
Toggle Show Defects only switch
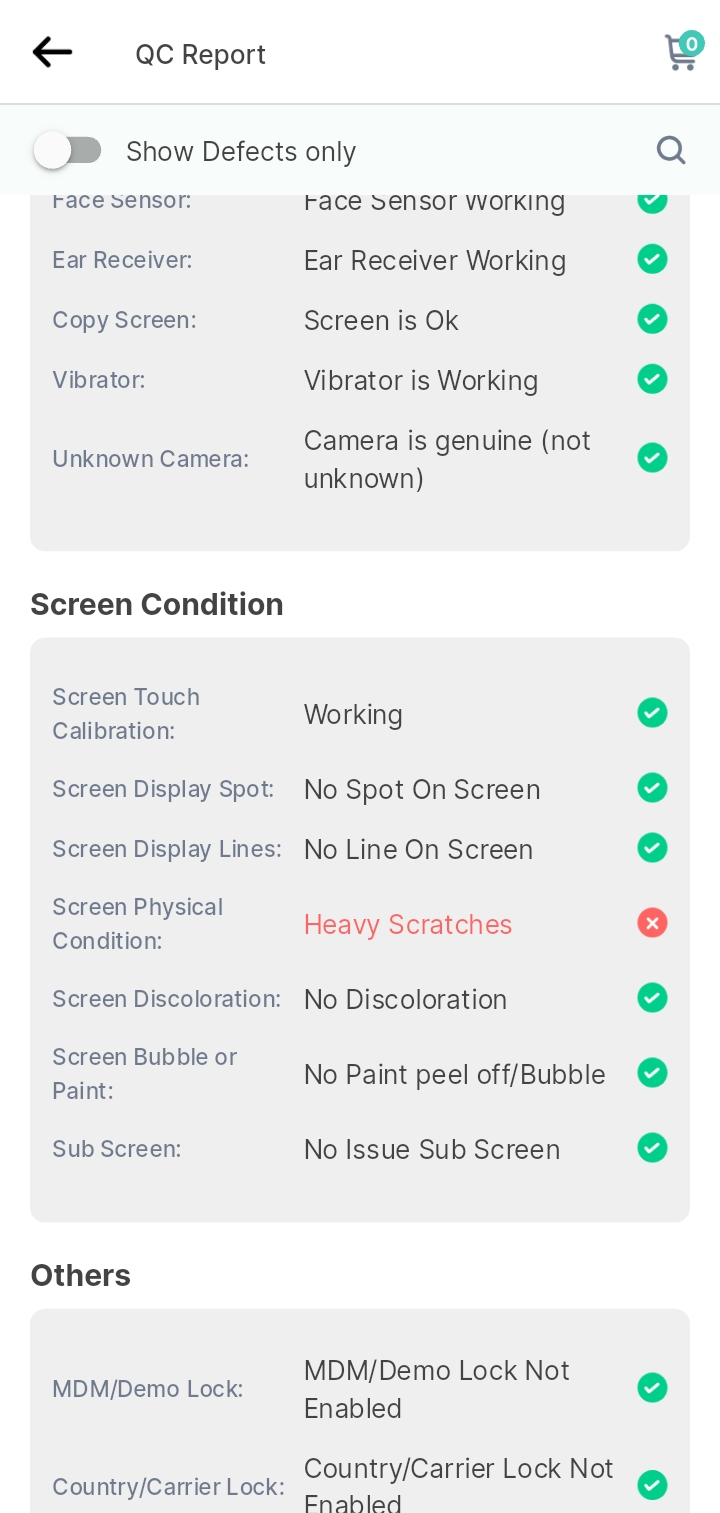click(x=68, y=151)
